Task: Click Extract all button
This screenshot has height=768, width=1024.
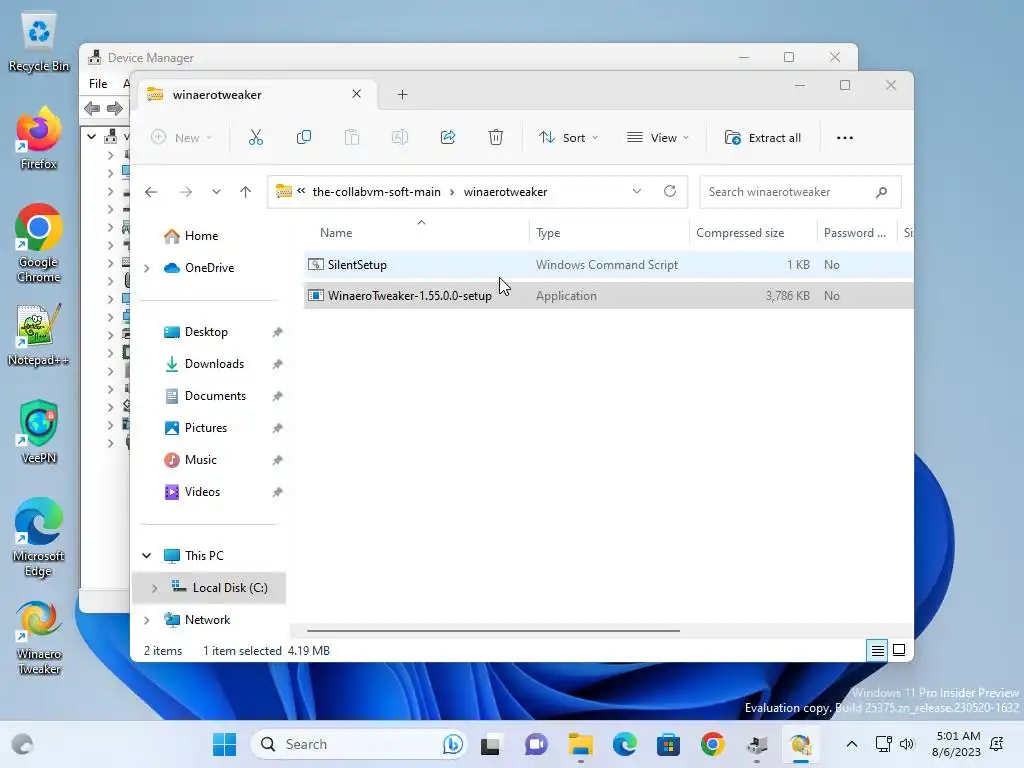Action: click(763, 138)
